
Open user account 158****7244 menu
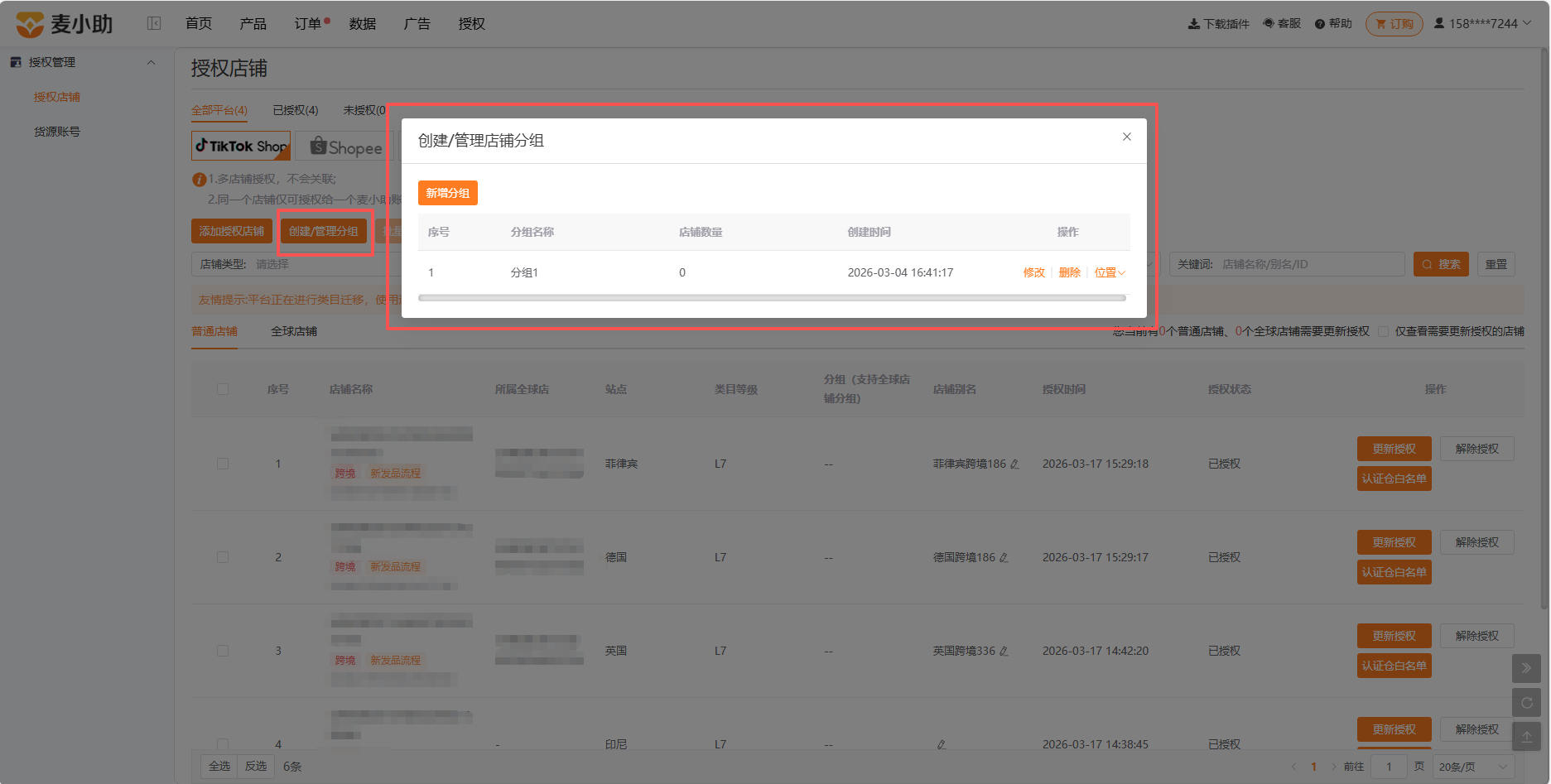(x=1482, y=23)
